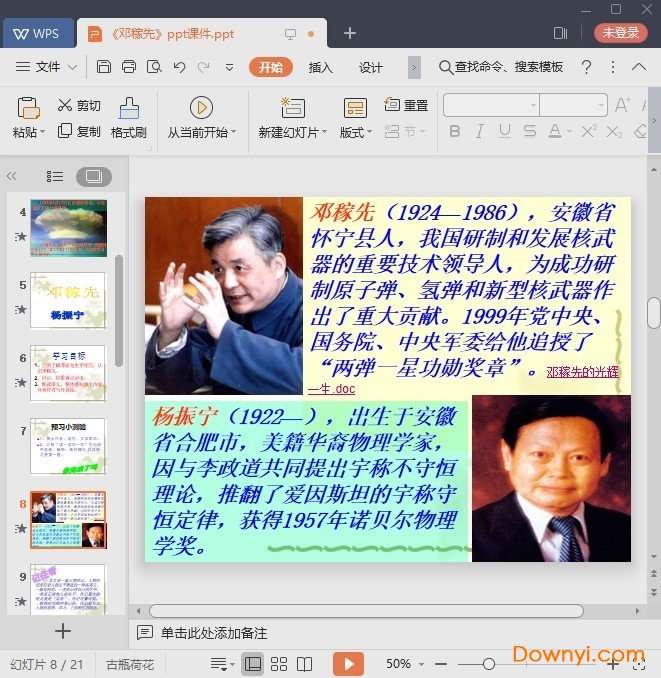Click the slide panel vertical scrollbar

point(119,310)
